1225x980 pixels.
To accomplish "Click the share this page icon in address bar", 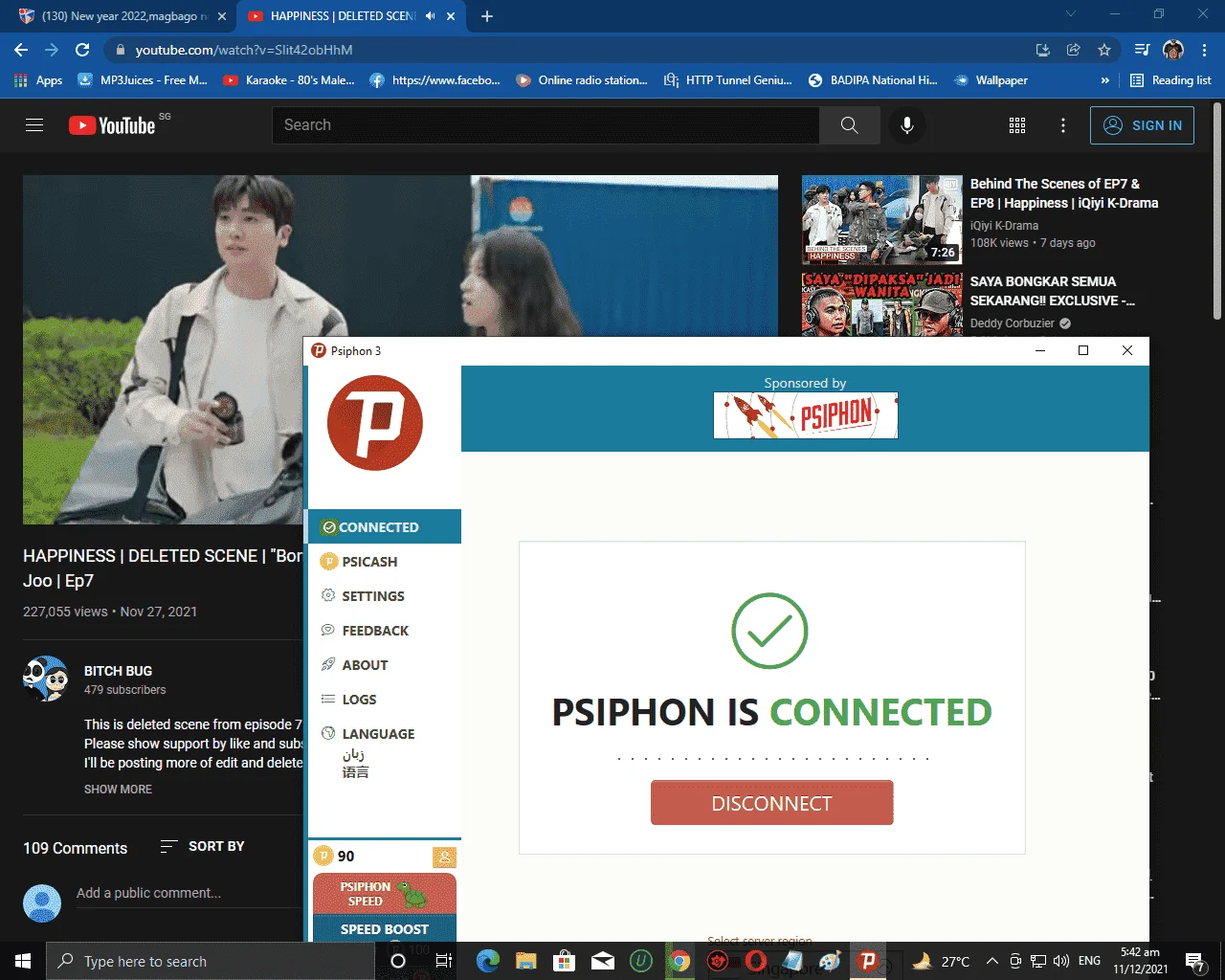I will (1074, 50).
